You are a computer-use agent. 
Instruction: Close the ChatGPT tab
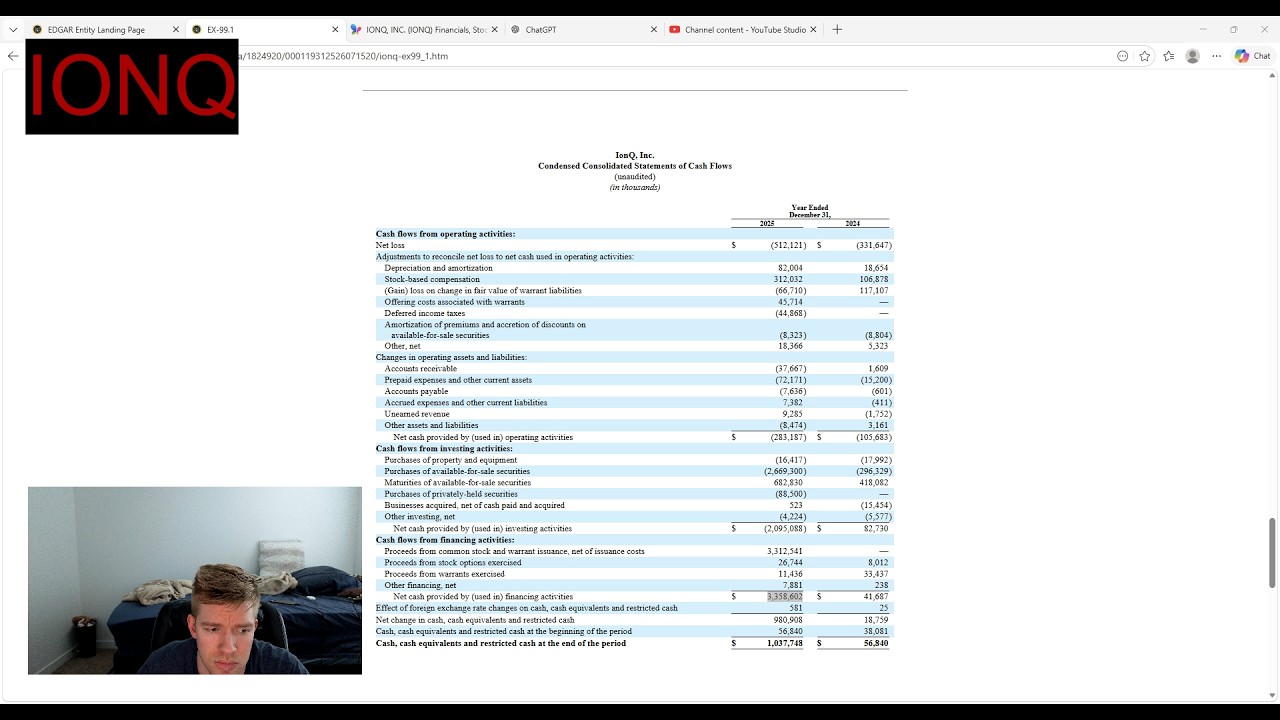[654, 30]
